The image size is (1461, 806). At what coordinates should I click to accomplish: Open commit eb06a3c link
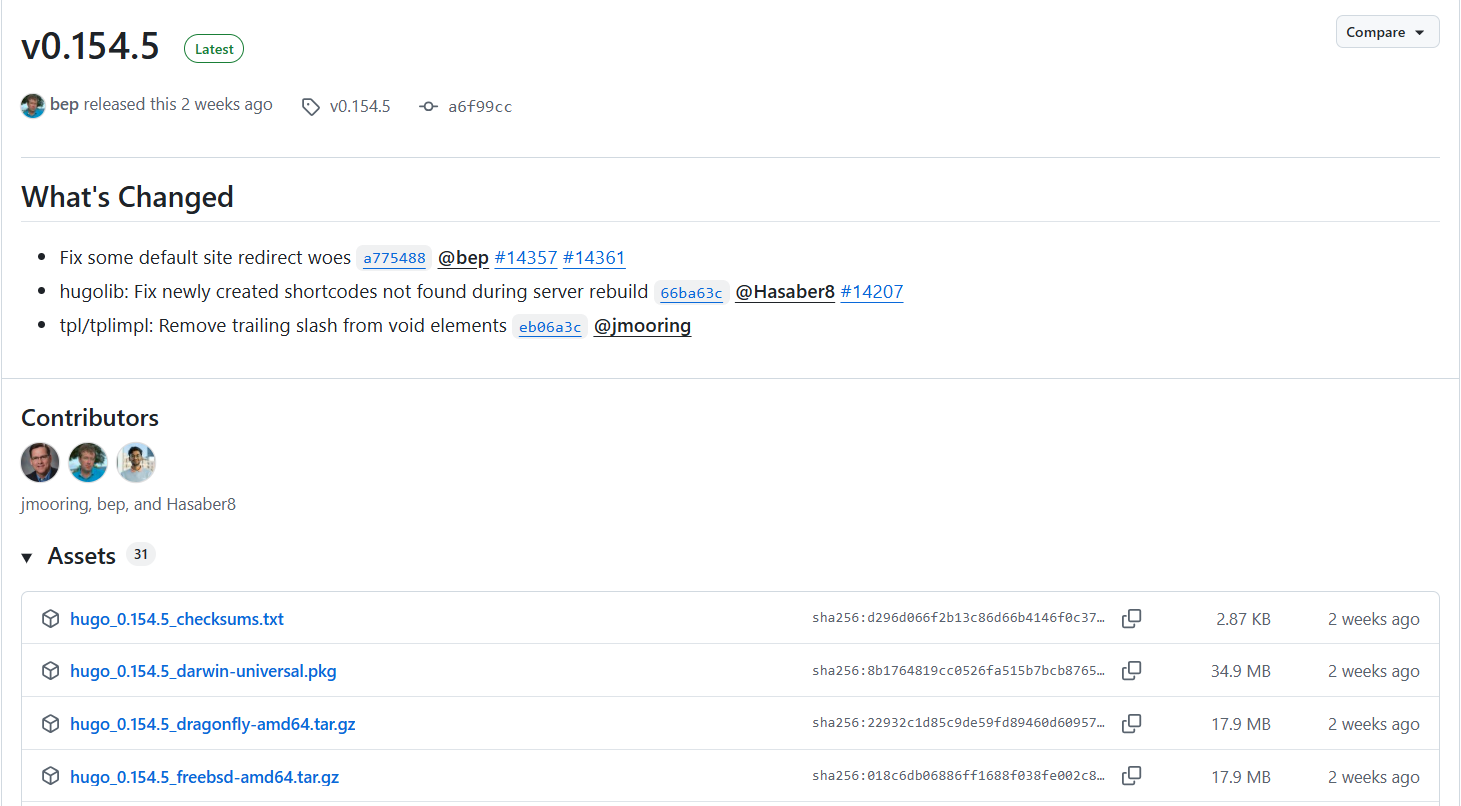pyautogui.click(x=549, y=327)
